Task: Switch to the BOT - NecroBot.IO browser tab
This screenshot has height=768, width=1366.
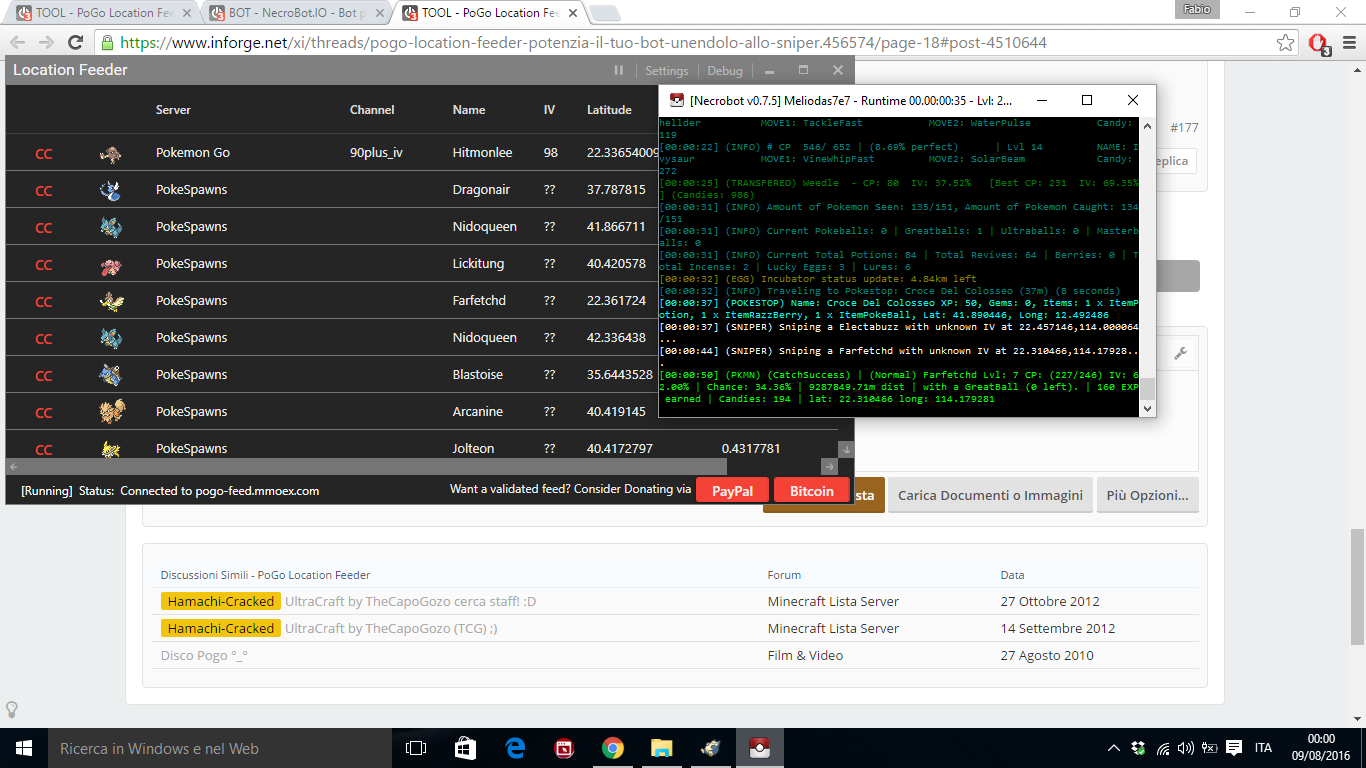Action: coord(297,13)
